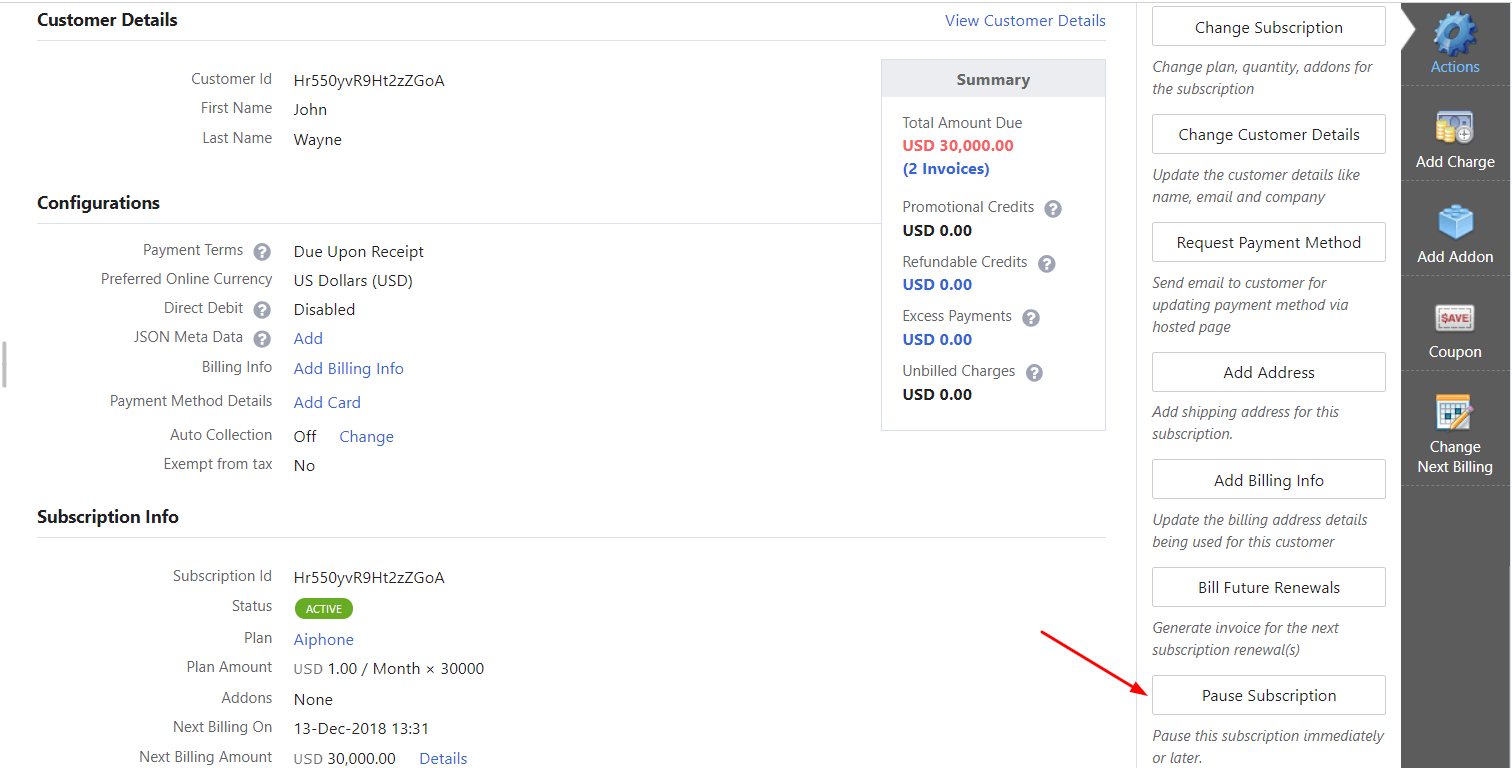This screenshot has height=768, width=1512.
Task: Open the Aiphone plan link
Action: (x=323, y=639)
